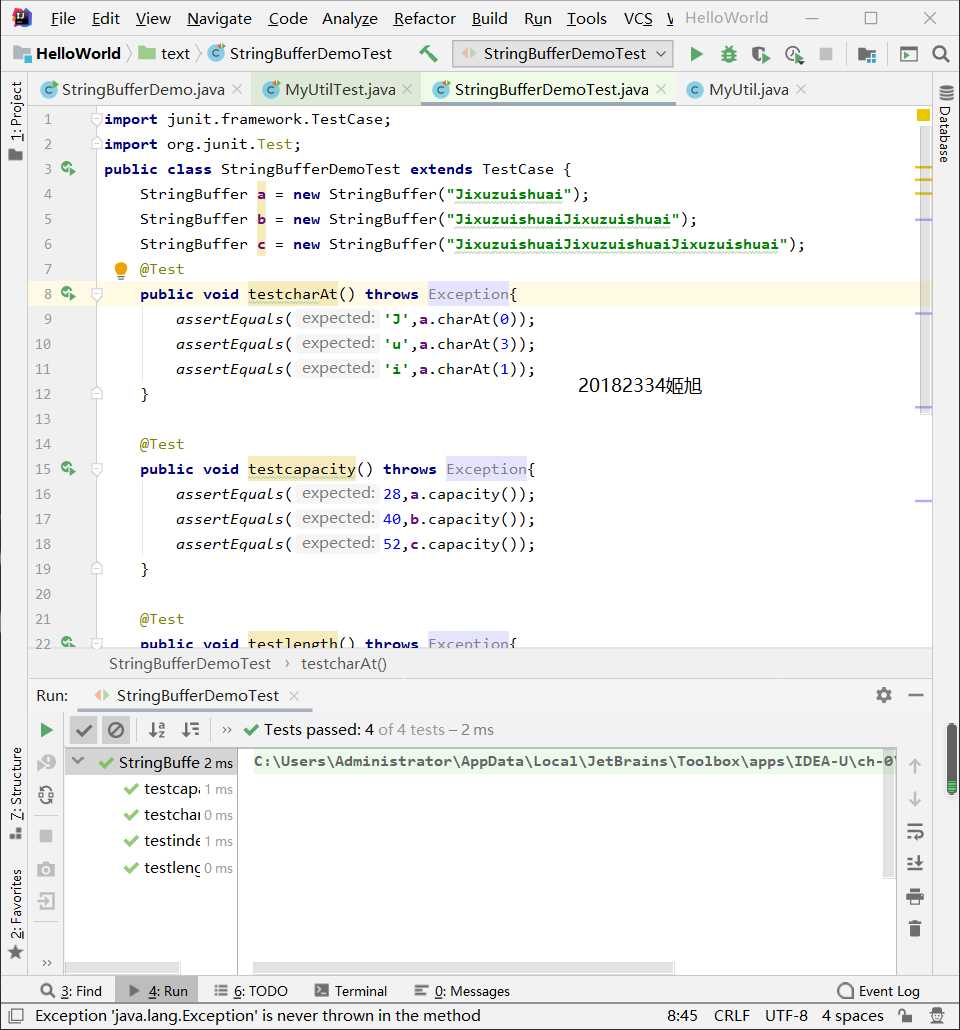Open the Terminal tool window

pyautogui.click(x=351, y=991)
